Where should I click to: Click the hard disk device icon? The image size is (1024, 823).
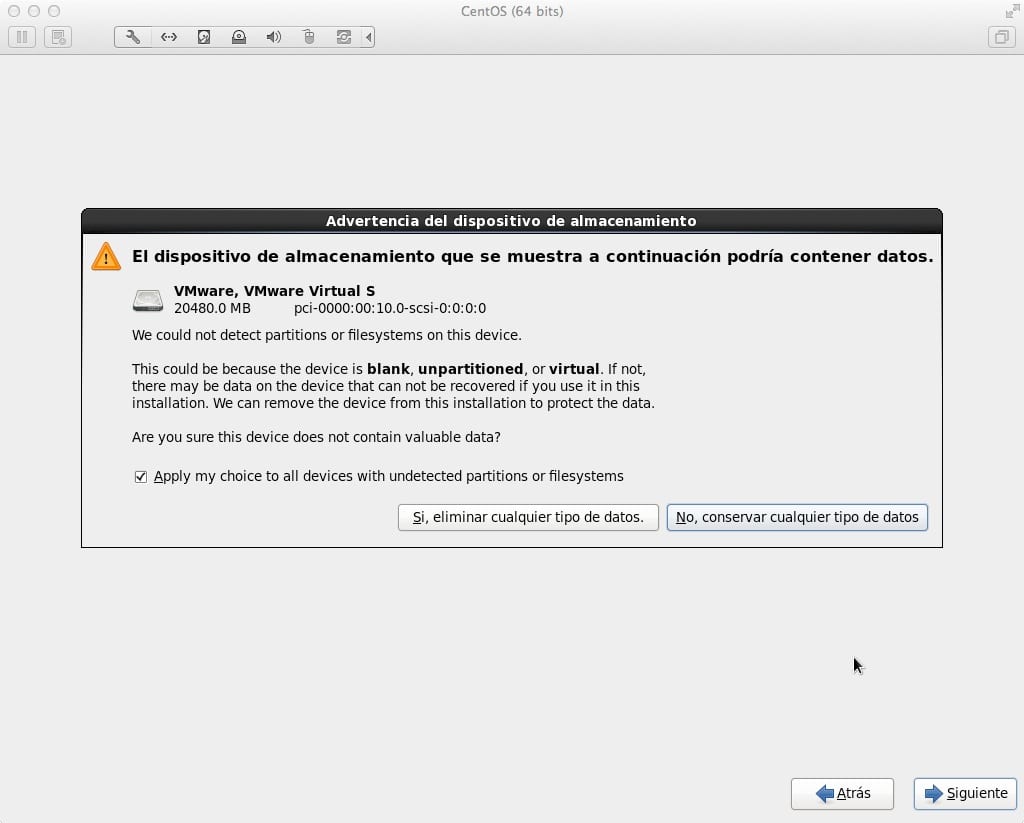pos(204,37)
